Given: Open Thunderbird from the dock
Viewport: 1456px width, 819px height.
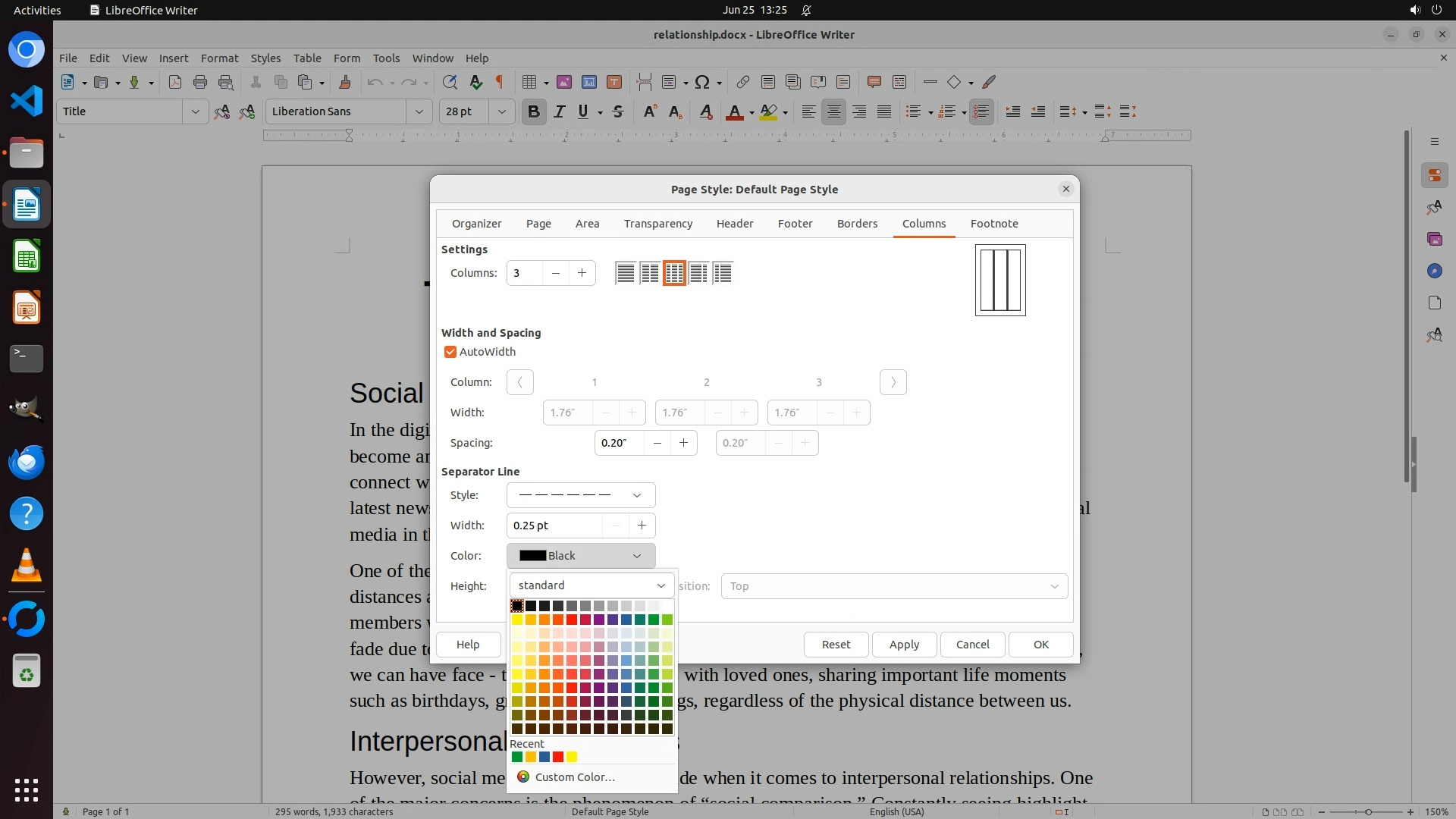Looking at the screenshot, I should pyautogui.click(x=27, y=462).
